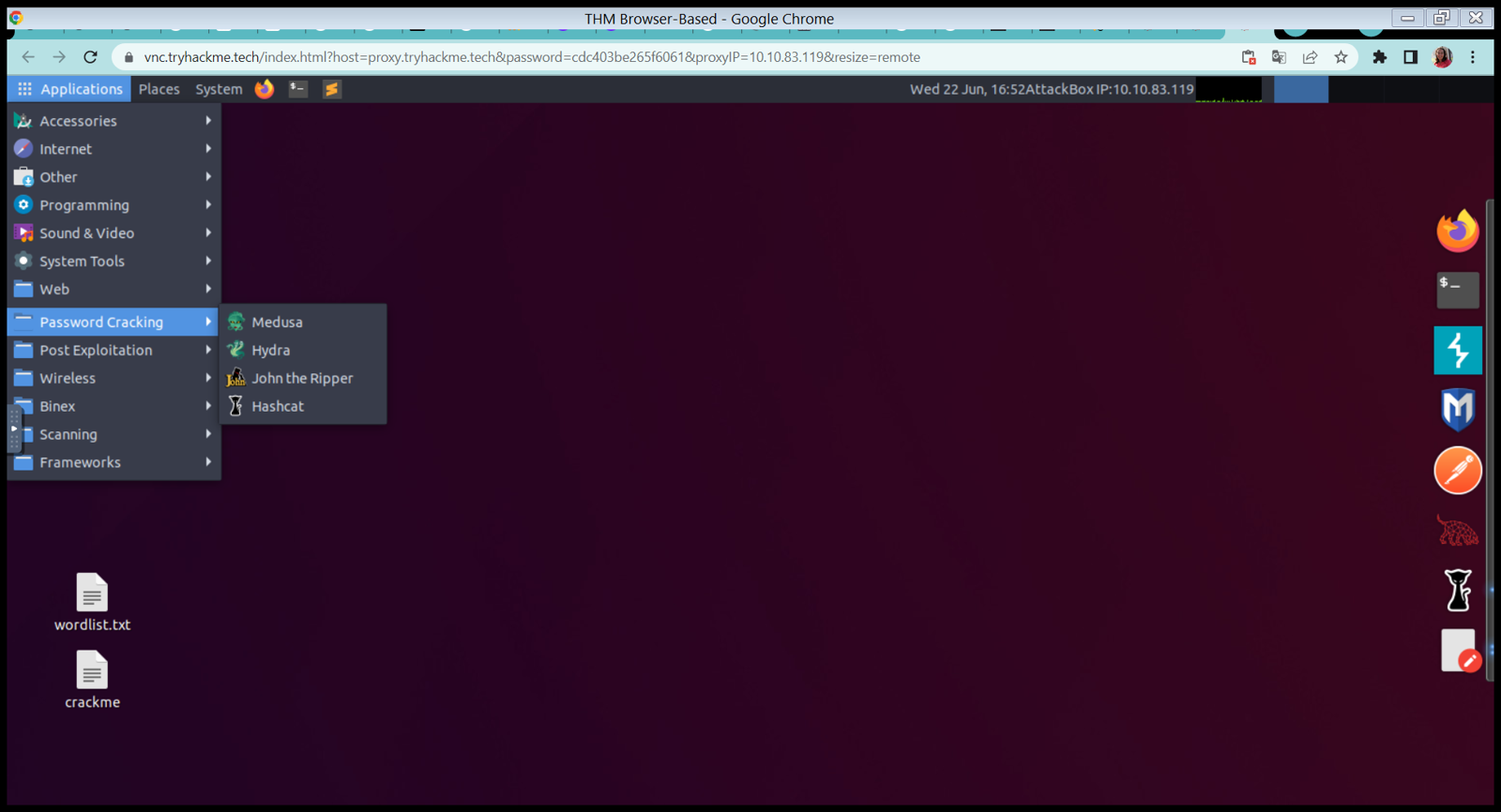Launch Medusa from the submenu
This screenshot has width=1501, height=812.
tap(277, 322)
